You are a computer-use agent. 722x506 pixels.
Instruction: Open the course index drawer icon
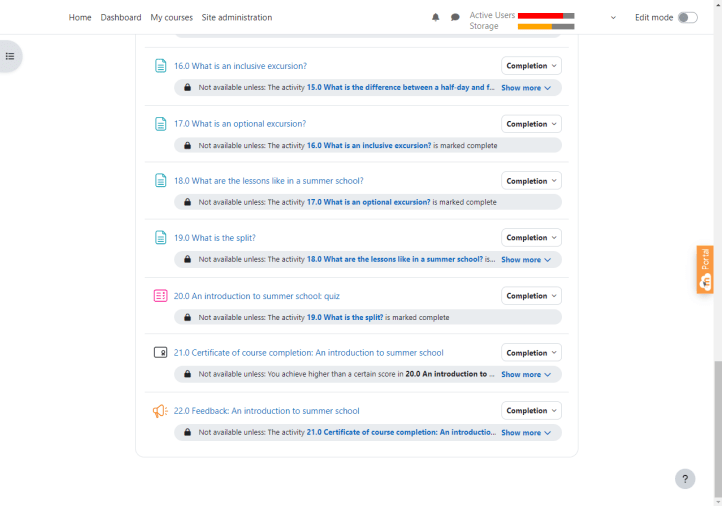tap(10, 56)
